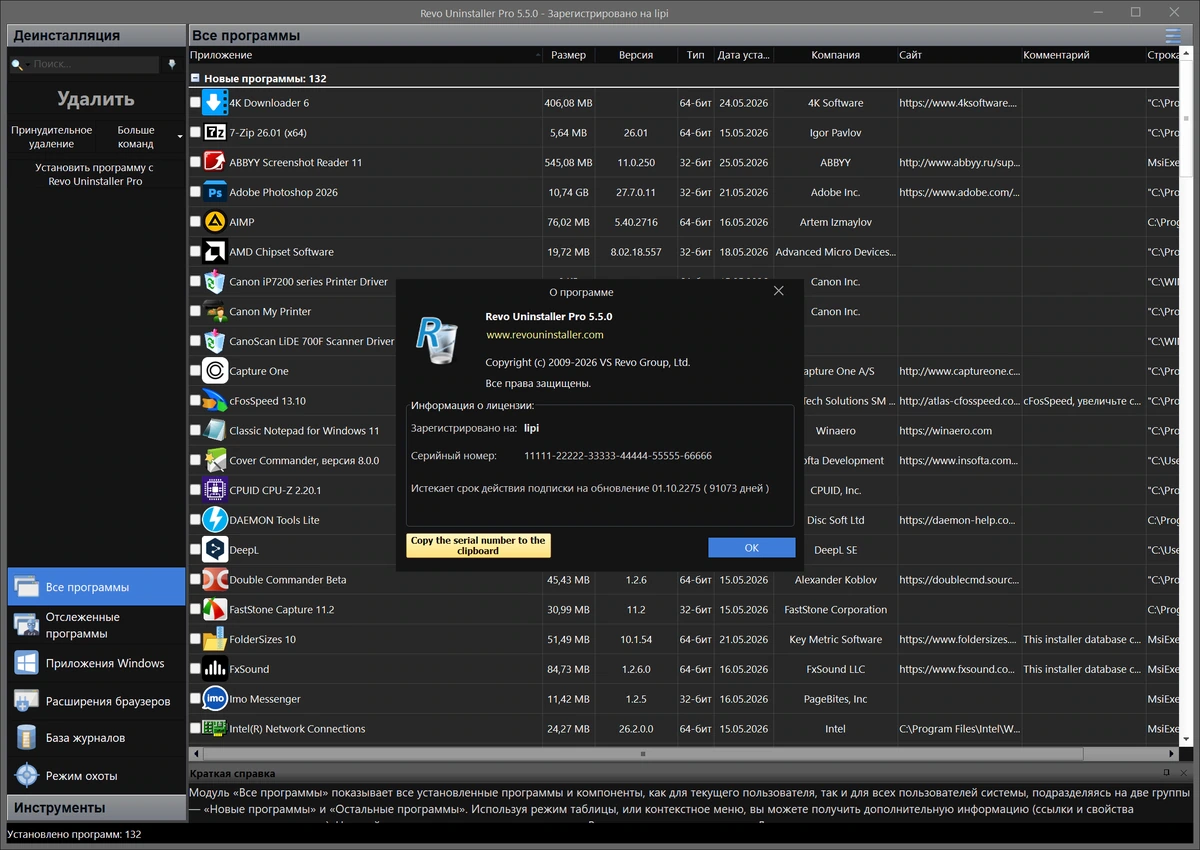Tick the checkbox for 4K Downloader 6
This screenshot has width=1200, height=850.
click(195, 103)
